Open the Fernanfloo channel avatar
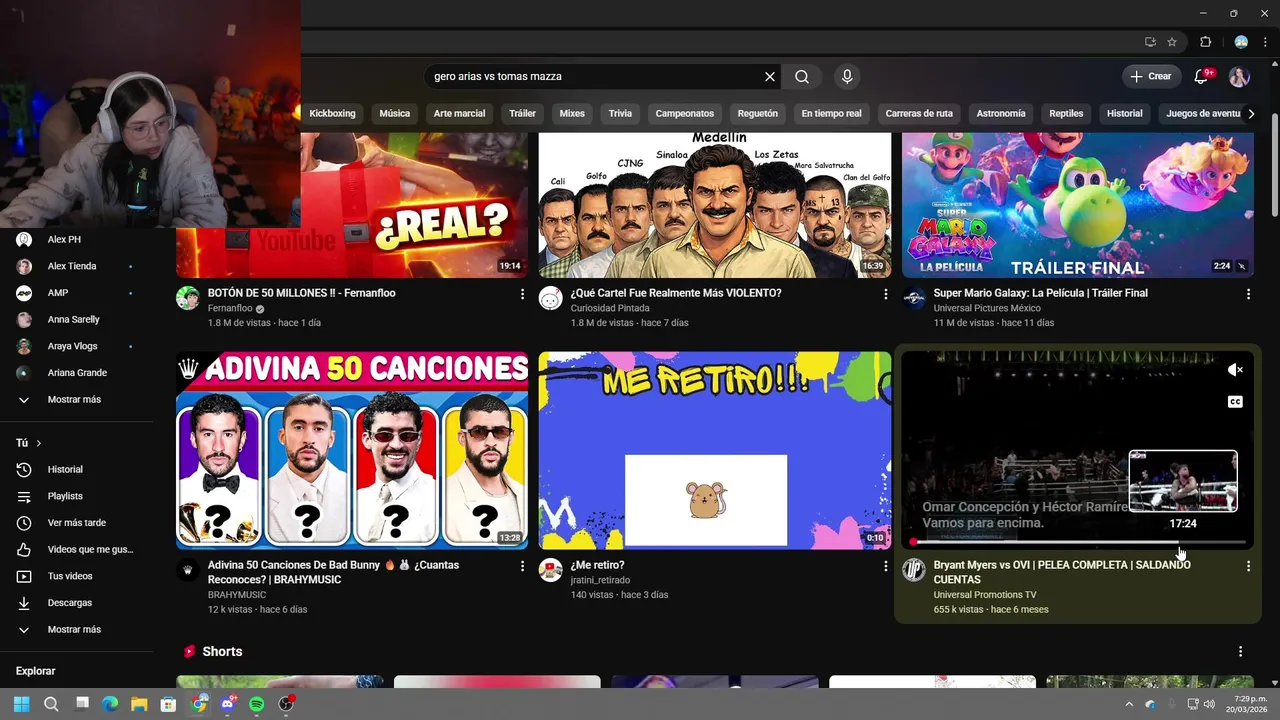The height and width of the screenshot is (720, 1280). (x=188, y=298)
